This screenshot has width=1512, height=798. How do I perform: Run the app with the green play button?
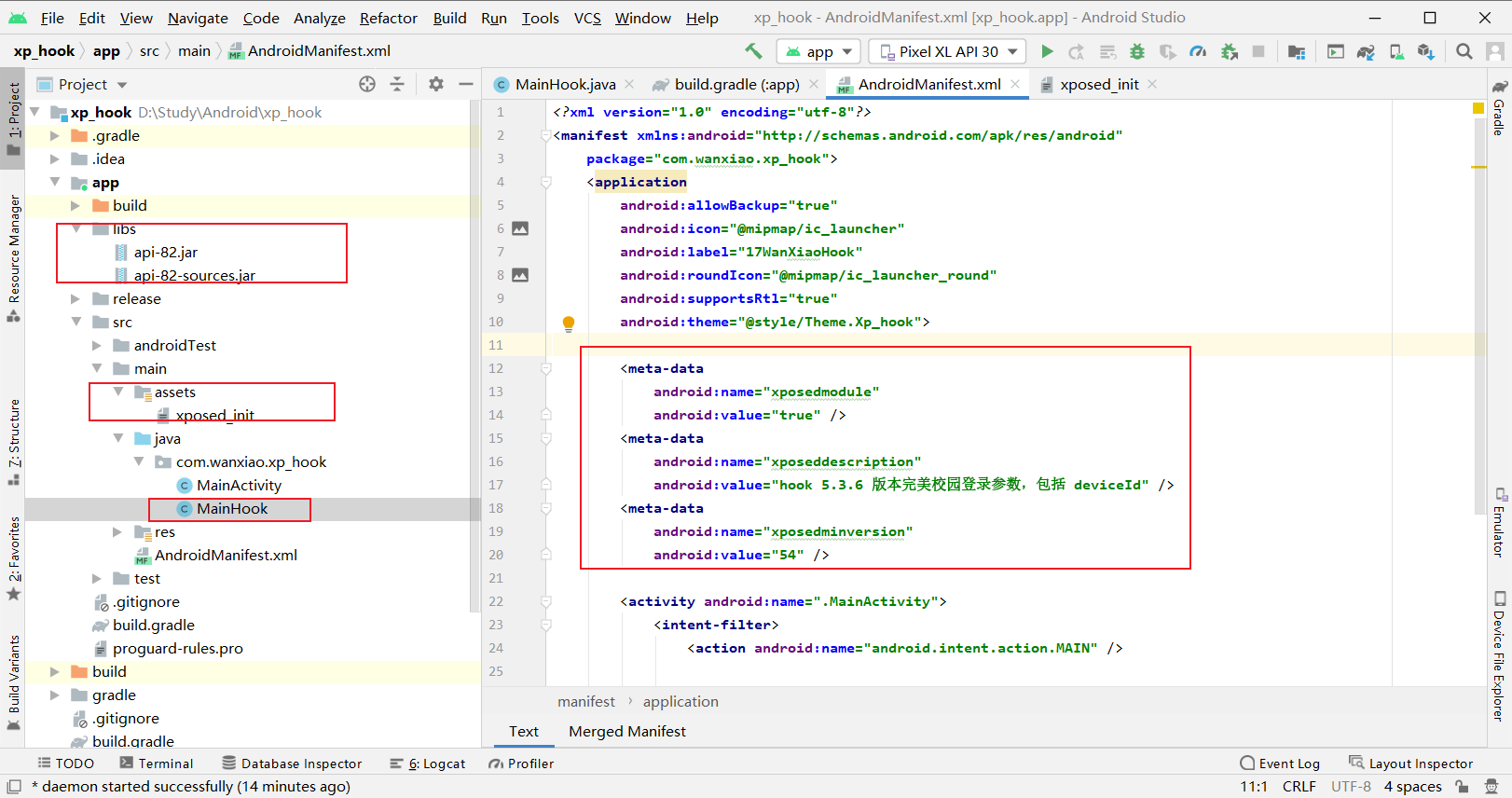(1047, 51)
